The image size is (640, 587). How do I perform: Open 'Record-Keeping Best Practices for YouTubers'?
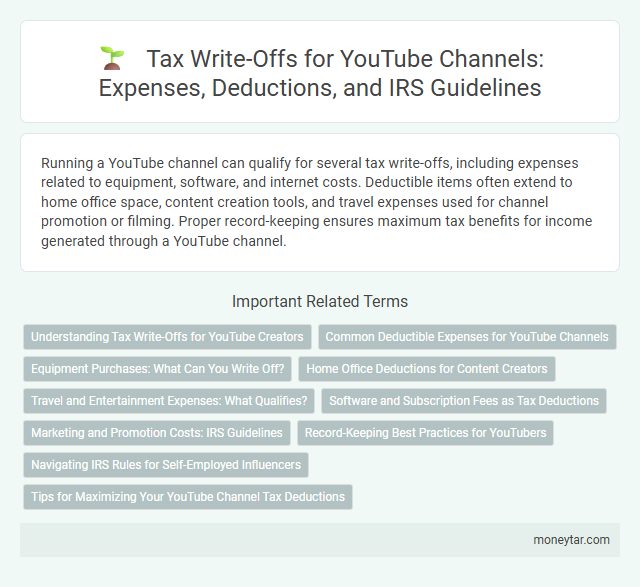[x=425, y=433]
